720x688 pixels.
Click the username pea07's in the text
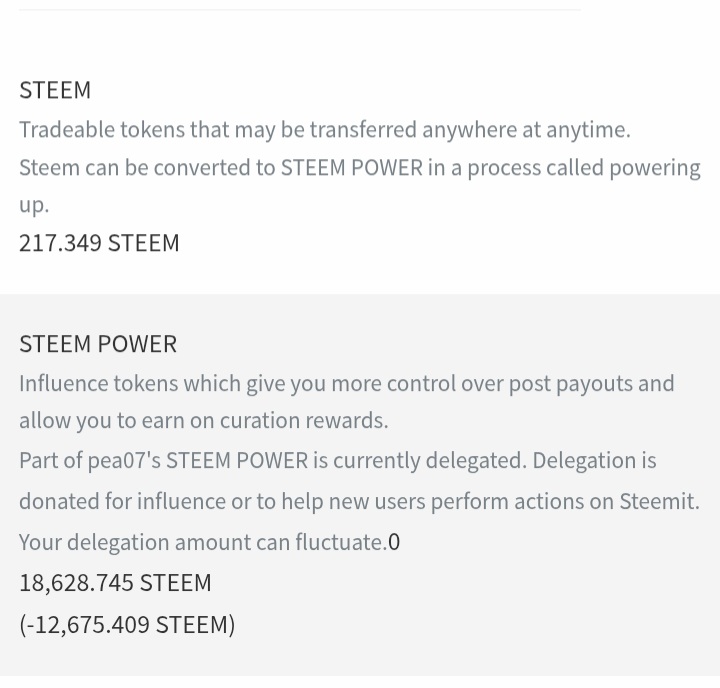124,460
